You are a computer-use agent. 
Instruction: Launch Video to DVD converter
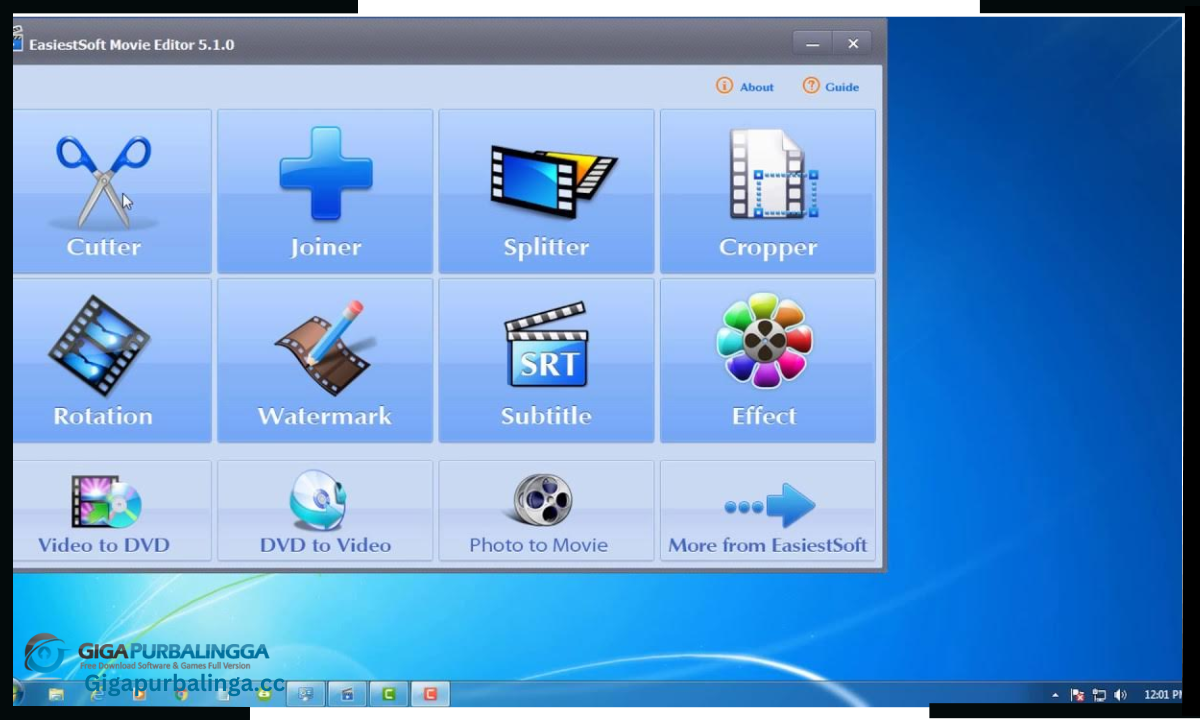tap(113, 510)
